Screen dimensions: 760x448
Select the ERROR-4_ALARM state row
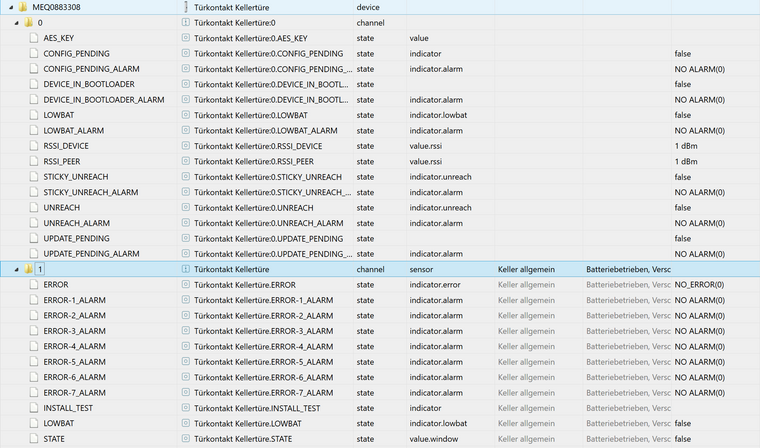75,346
